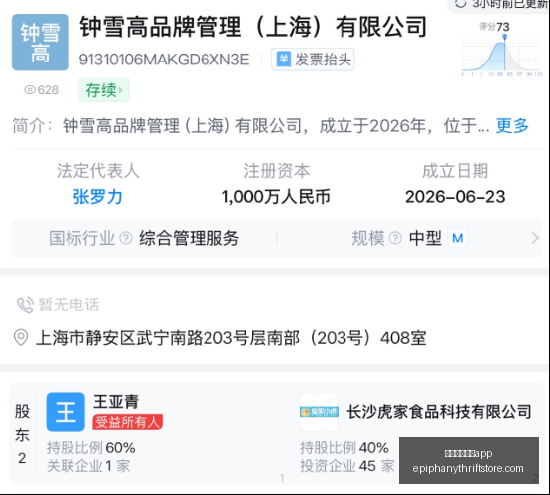Open shareholder 长沙虎家食品科技有限公司
This screenshot has height=495, width=550.
tap(439, 412)
